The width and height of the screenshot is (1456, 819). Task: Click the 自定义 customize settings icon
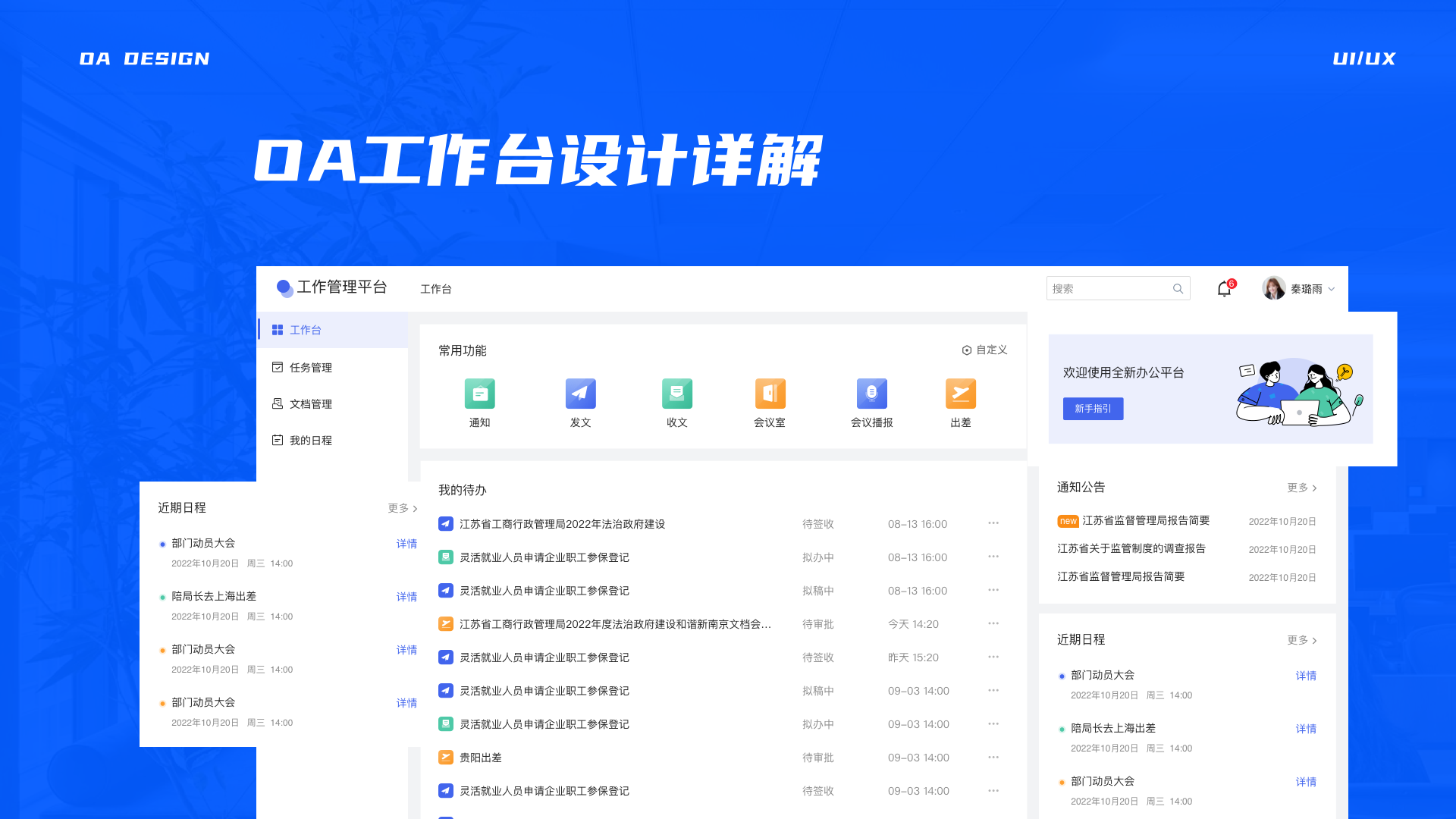(x=967, y=350)
